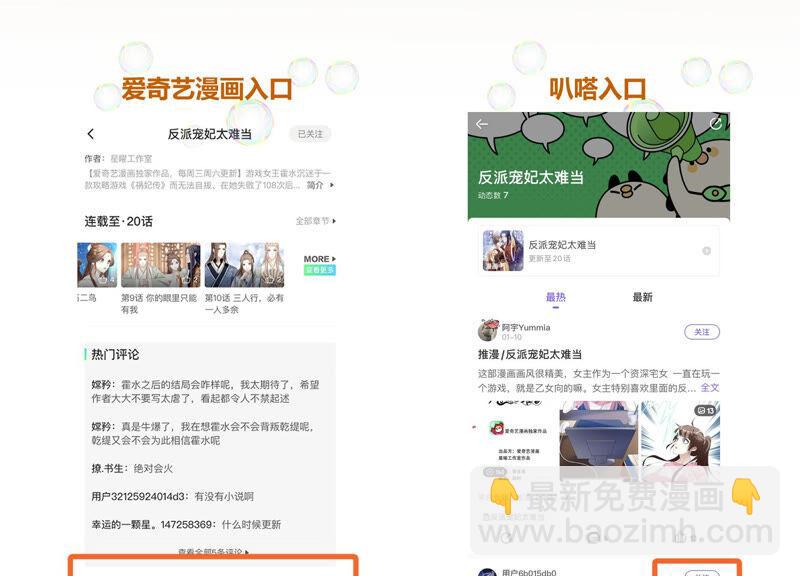800x576 pixels.
Task: Click MORE to view more episodes
Action: coord(319,259)
